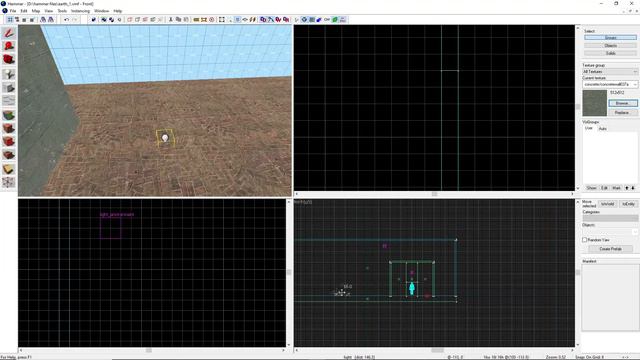Move VisGroup up with arrow button
This screenshot has height=360, width=640.
click(627, 188)
